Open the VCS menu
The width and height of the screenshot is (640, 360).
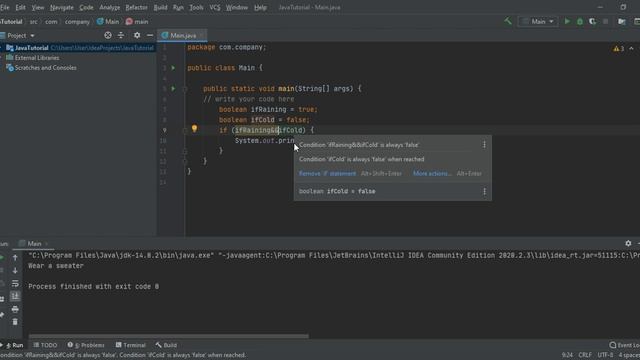point(215,7)
